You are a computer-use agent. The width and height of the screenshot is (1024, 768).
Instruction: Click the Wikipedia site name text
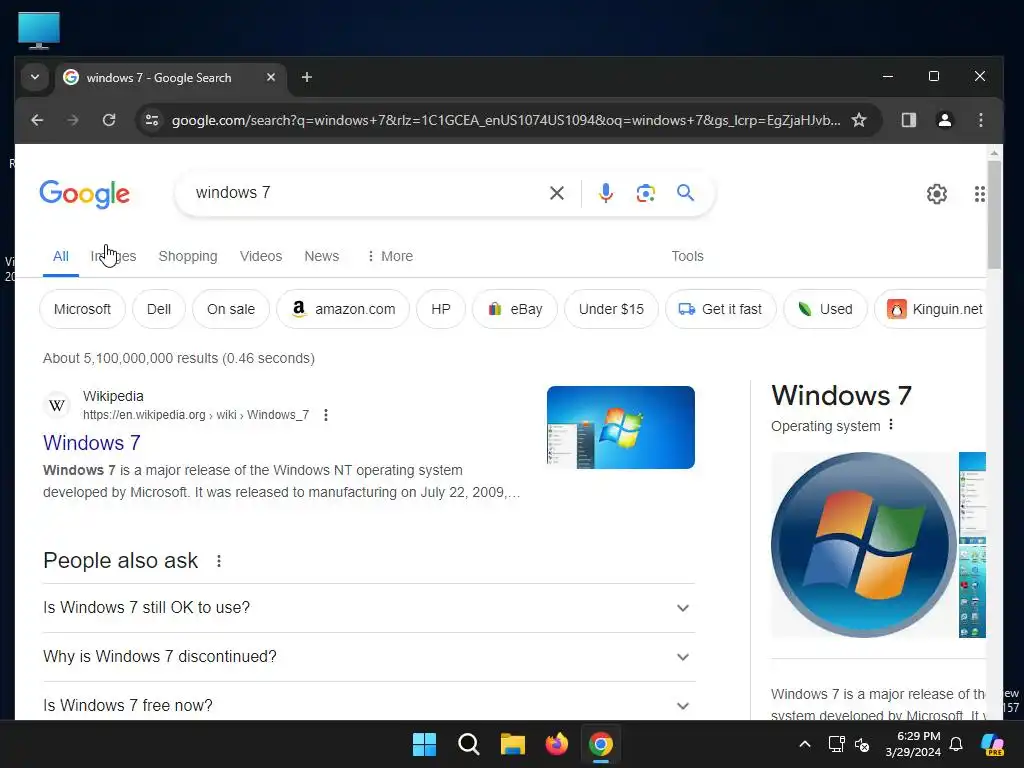tap(113, 396)
